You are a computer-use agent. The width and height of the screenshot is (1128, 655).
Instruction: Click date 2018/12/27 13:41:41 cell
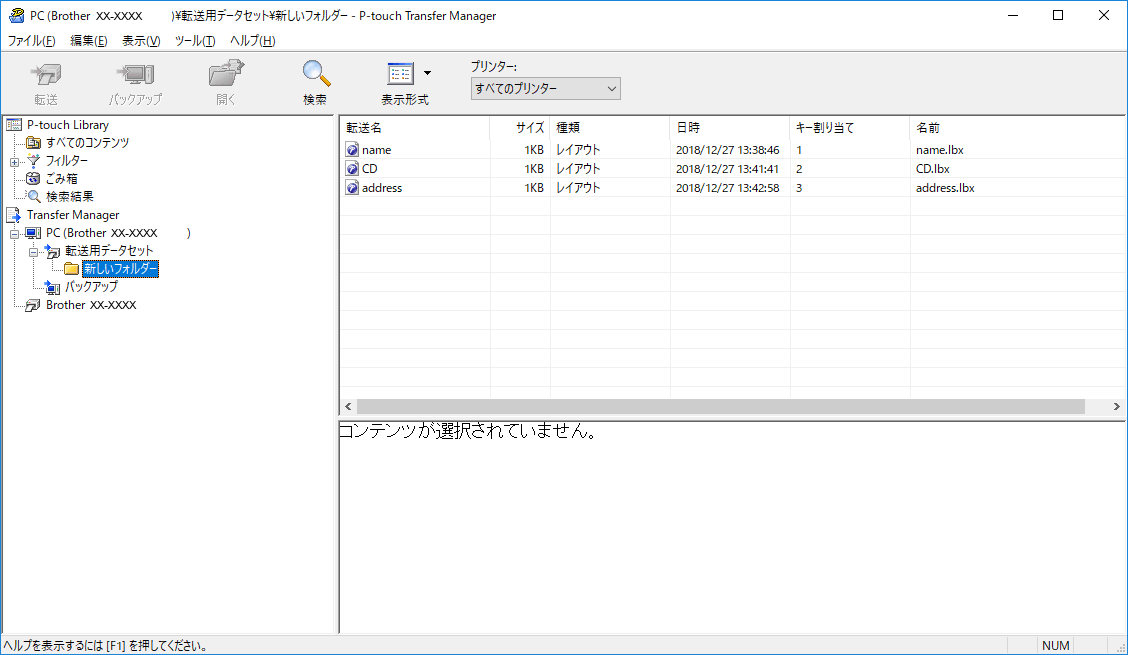(727, 169)
